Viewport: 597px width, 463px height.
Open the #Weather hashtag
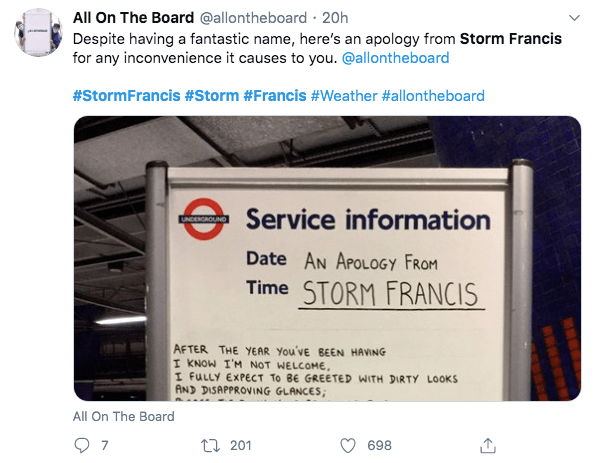coord(344,96)
